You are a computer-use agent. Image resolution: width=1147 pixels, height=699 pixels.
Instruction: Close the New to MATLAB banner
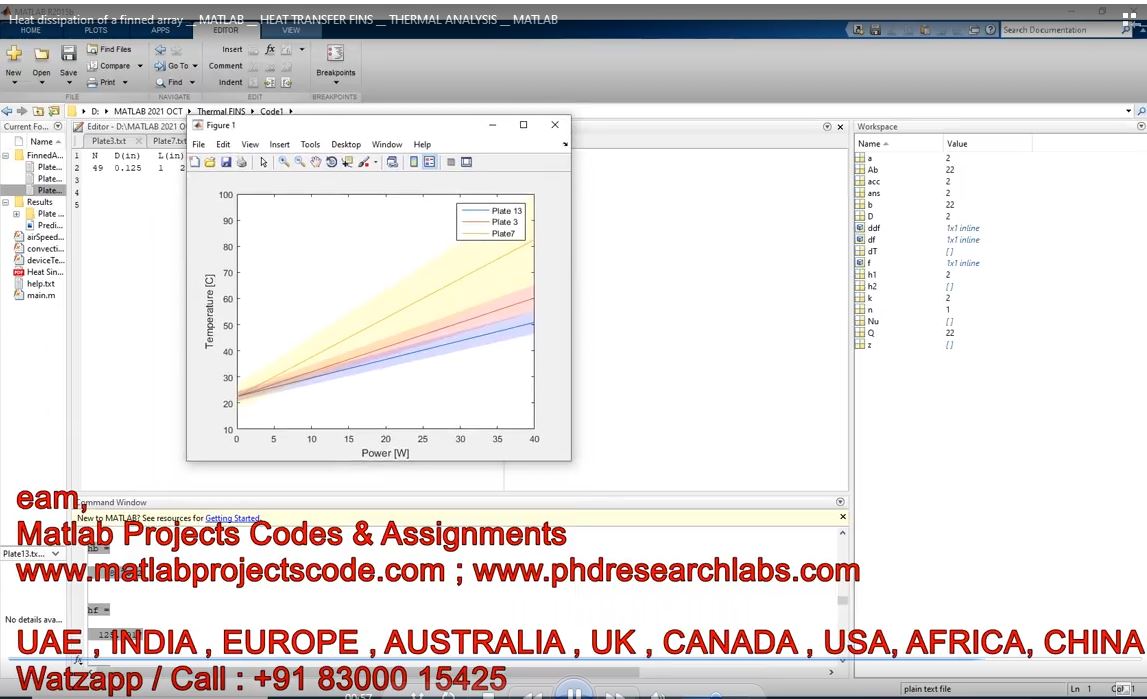pos(843,517)
